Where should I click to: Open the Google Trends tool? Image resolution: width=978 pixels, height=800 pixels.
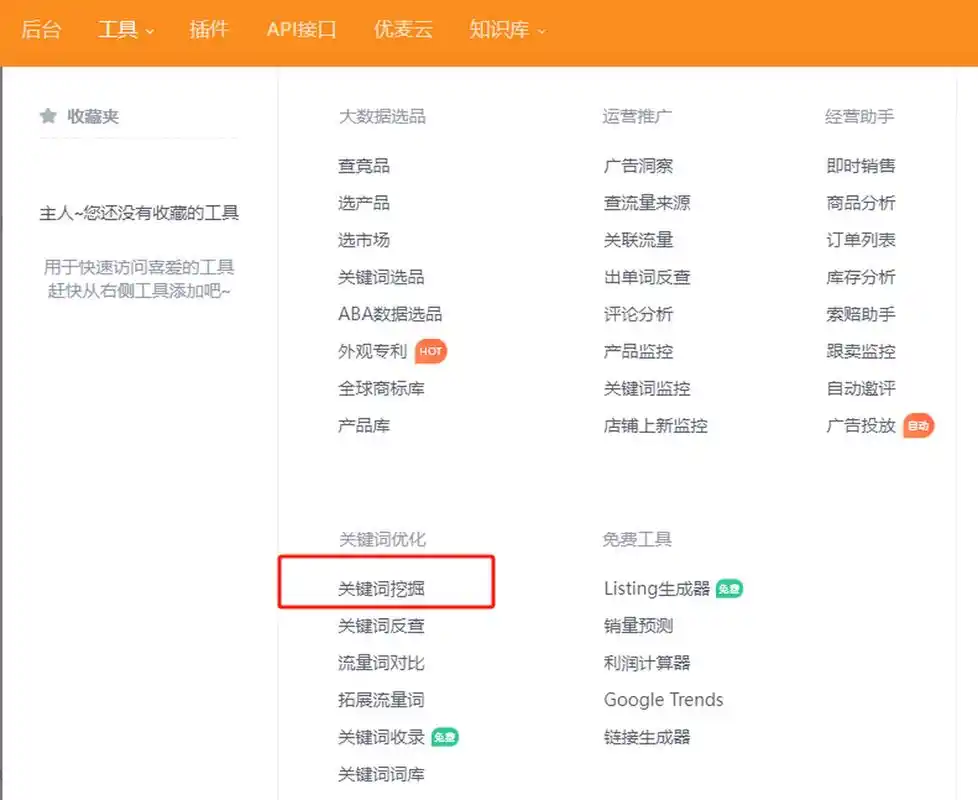(x=663, y=699)
